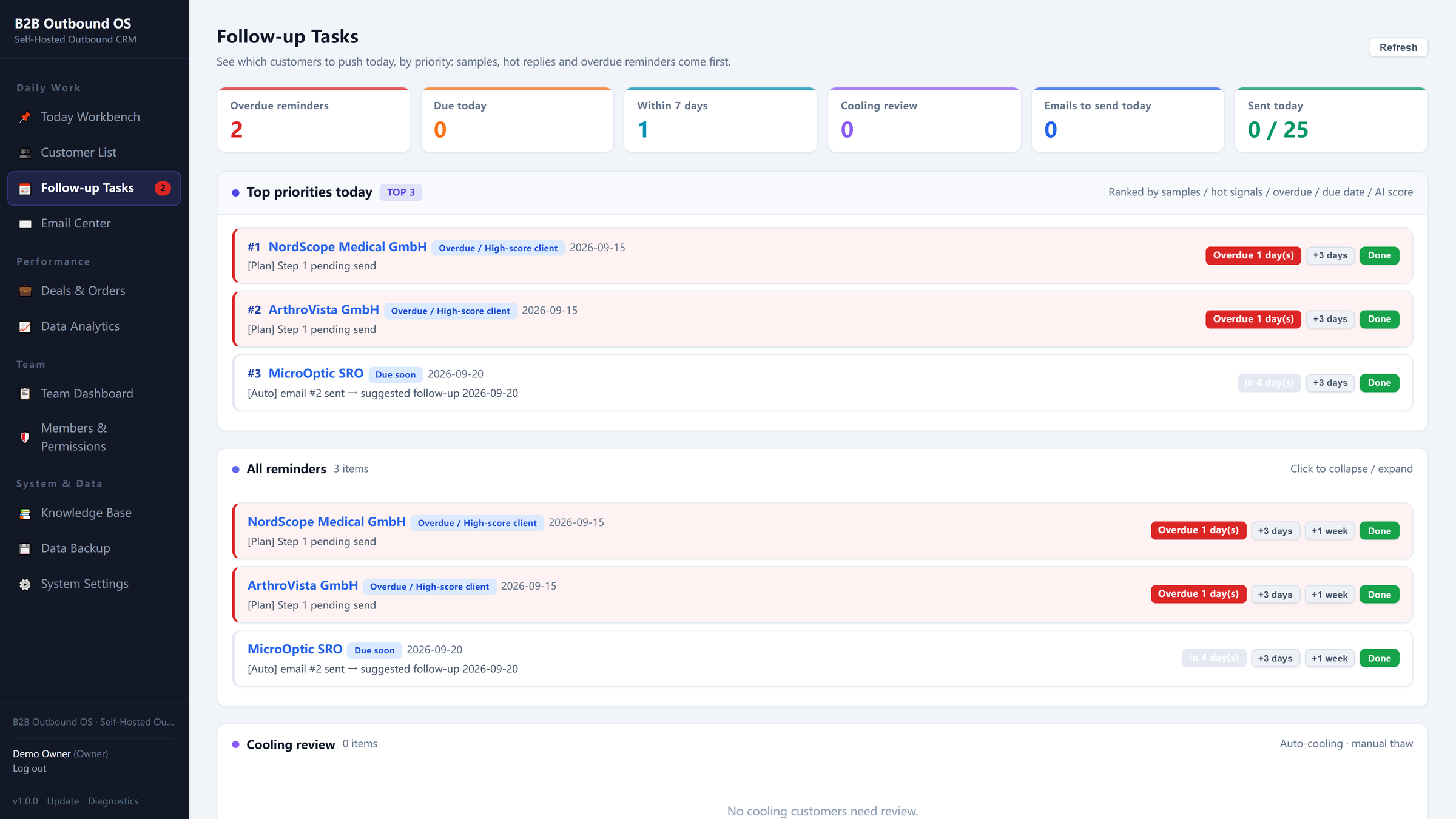Image resolution: width=1456 pixels, height=819 pixels.
Task: Postpone NordScope reminder by +1 week
Action: pyautogui.click(x=1329, y=531)
